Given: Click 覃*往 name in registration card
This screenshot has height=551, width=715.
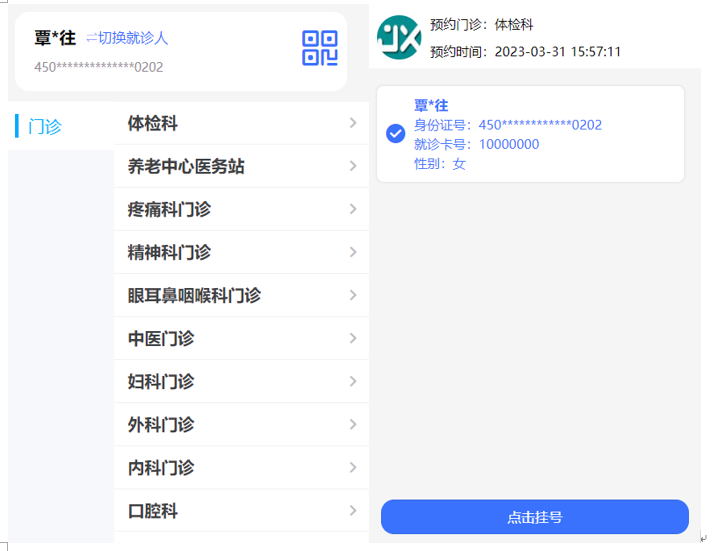Looking at the screenshot, I should pos(431,105).
